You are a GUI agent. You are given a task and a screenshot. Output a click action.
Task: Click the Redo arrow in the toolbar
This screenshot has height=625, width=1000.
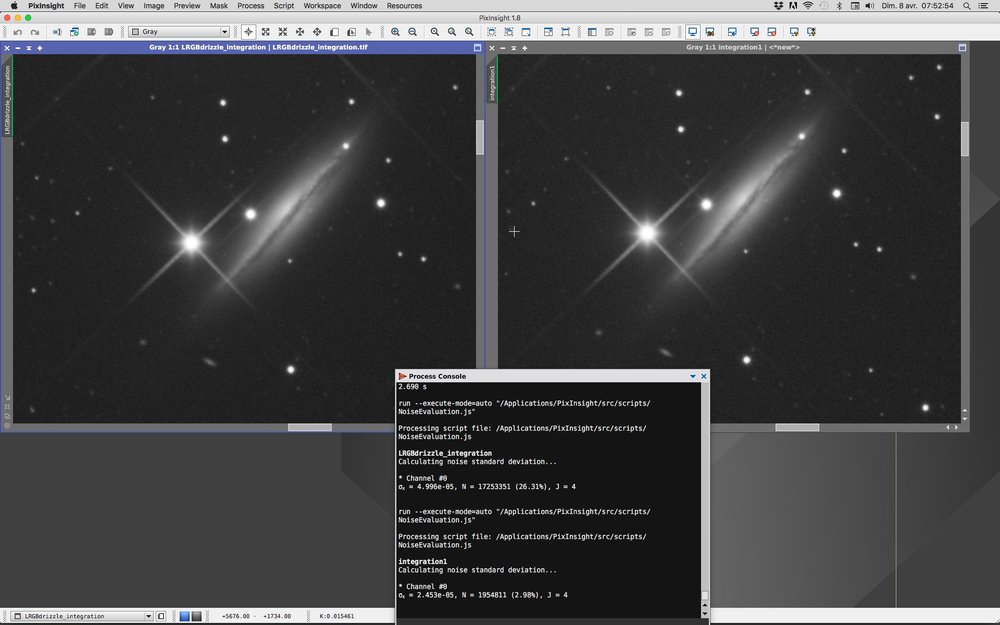[35, 32]
